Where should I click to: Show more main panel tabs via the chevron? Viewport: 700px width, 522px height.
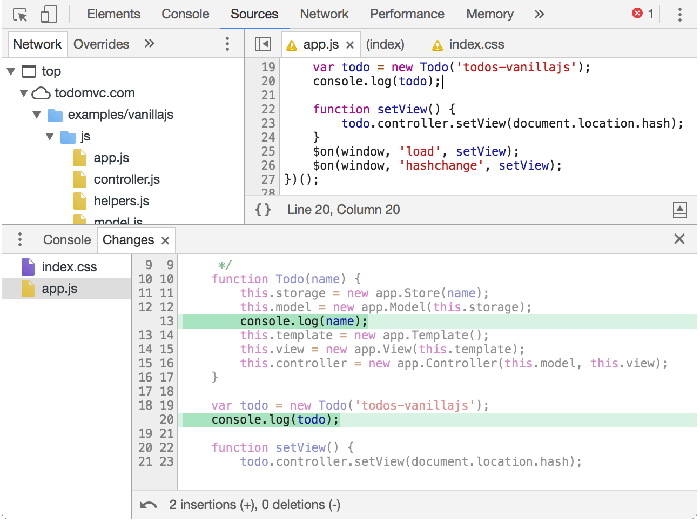pyautogui.click(x=539, y=14)
